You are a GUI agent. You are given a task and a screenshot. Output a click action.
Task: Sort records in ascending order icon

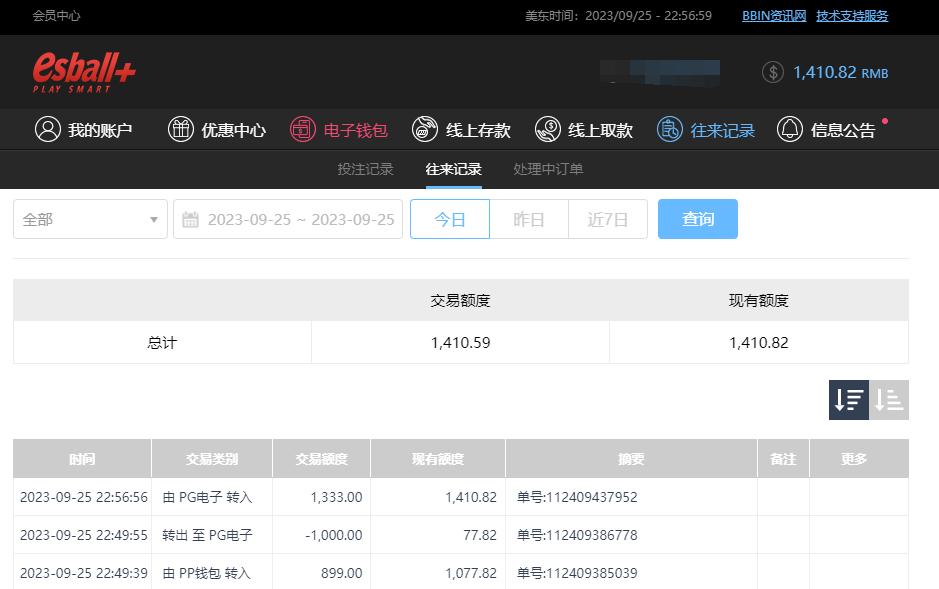(x=889, y=400)
